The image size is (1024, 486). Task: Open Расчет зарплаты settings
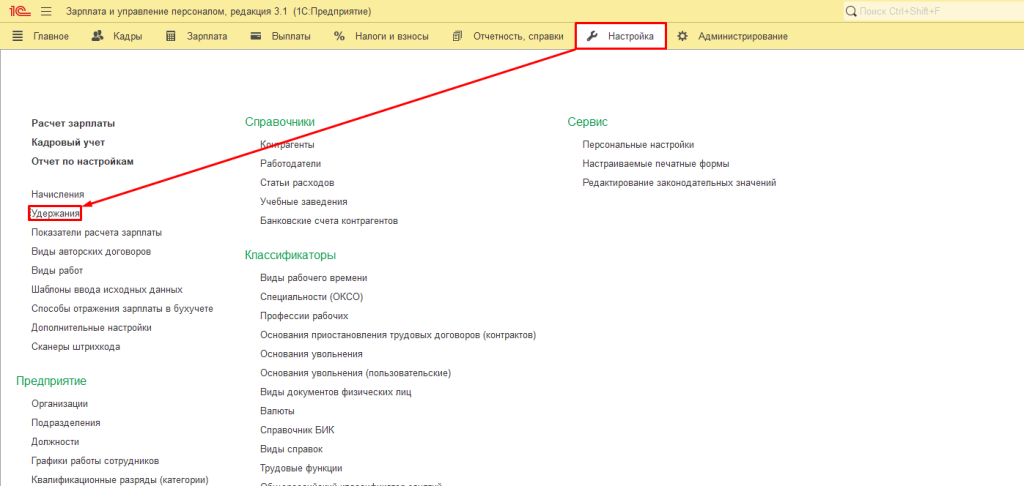73,123
